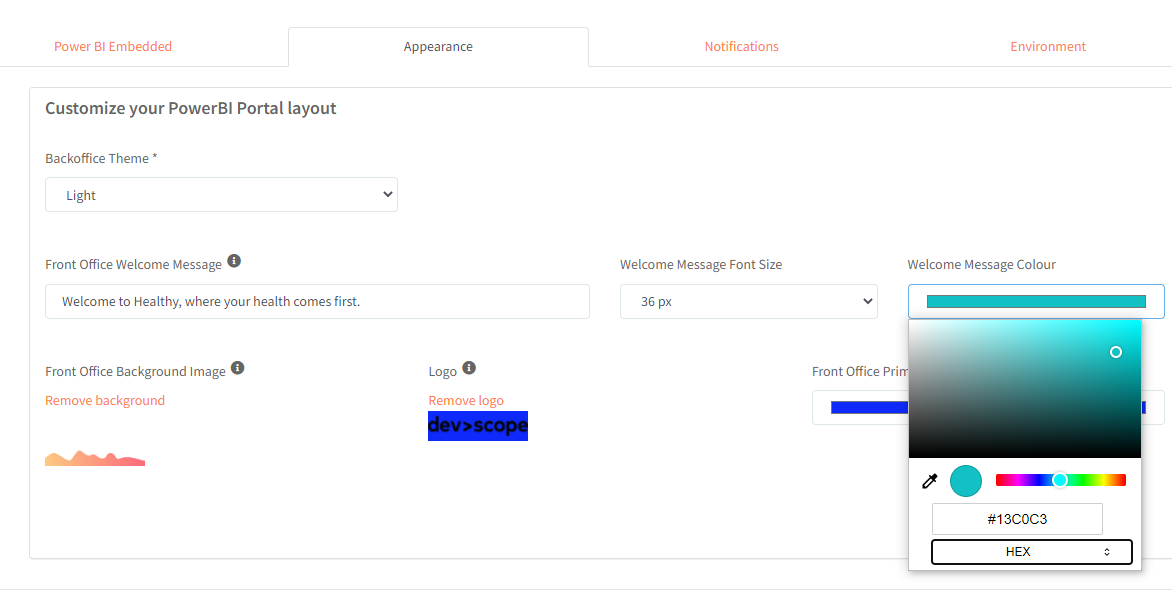The width and height of the screenshot is (1172, 597).
Task: Click the Remove background link
Action: pyautogui.click(x=105, y=400)
